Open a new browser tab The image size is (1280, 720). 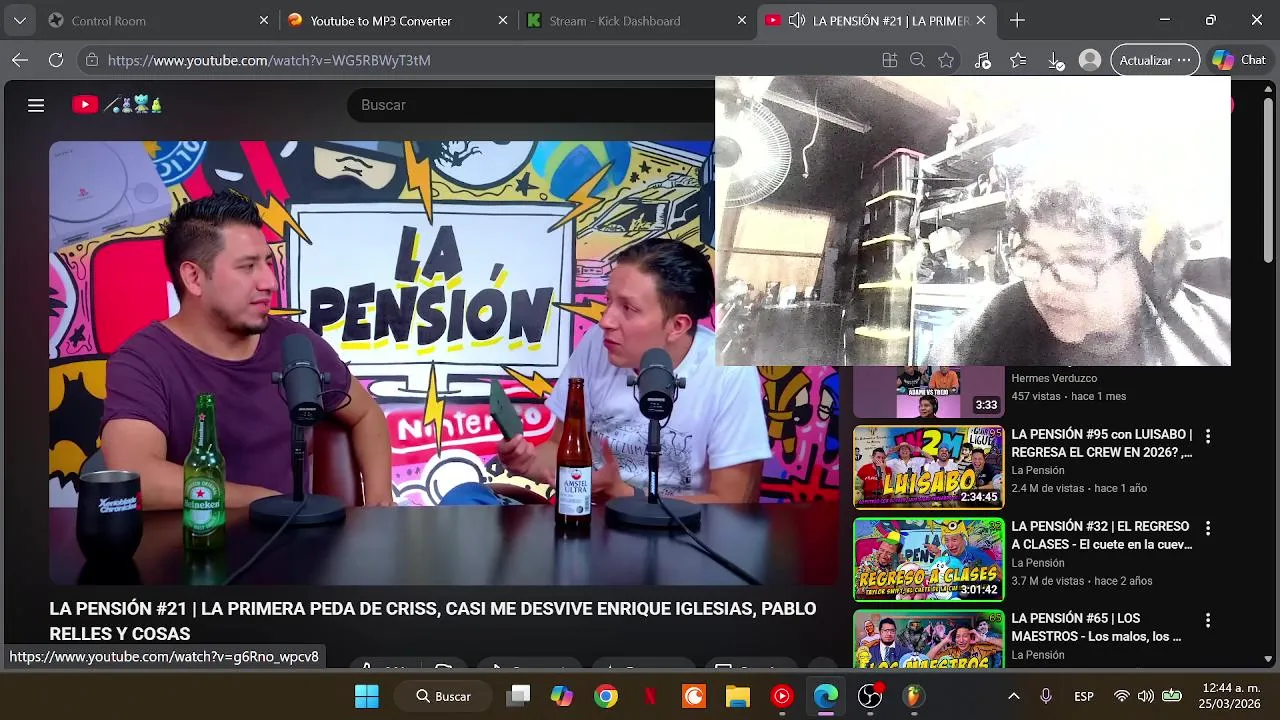pyautogui.click(x=1017, y=20)
